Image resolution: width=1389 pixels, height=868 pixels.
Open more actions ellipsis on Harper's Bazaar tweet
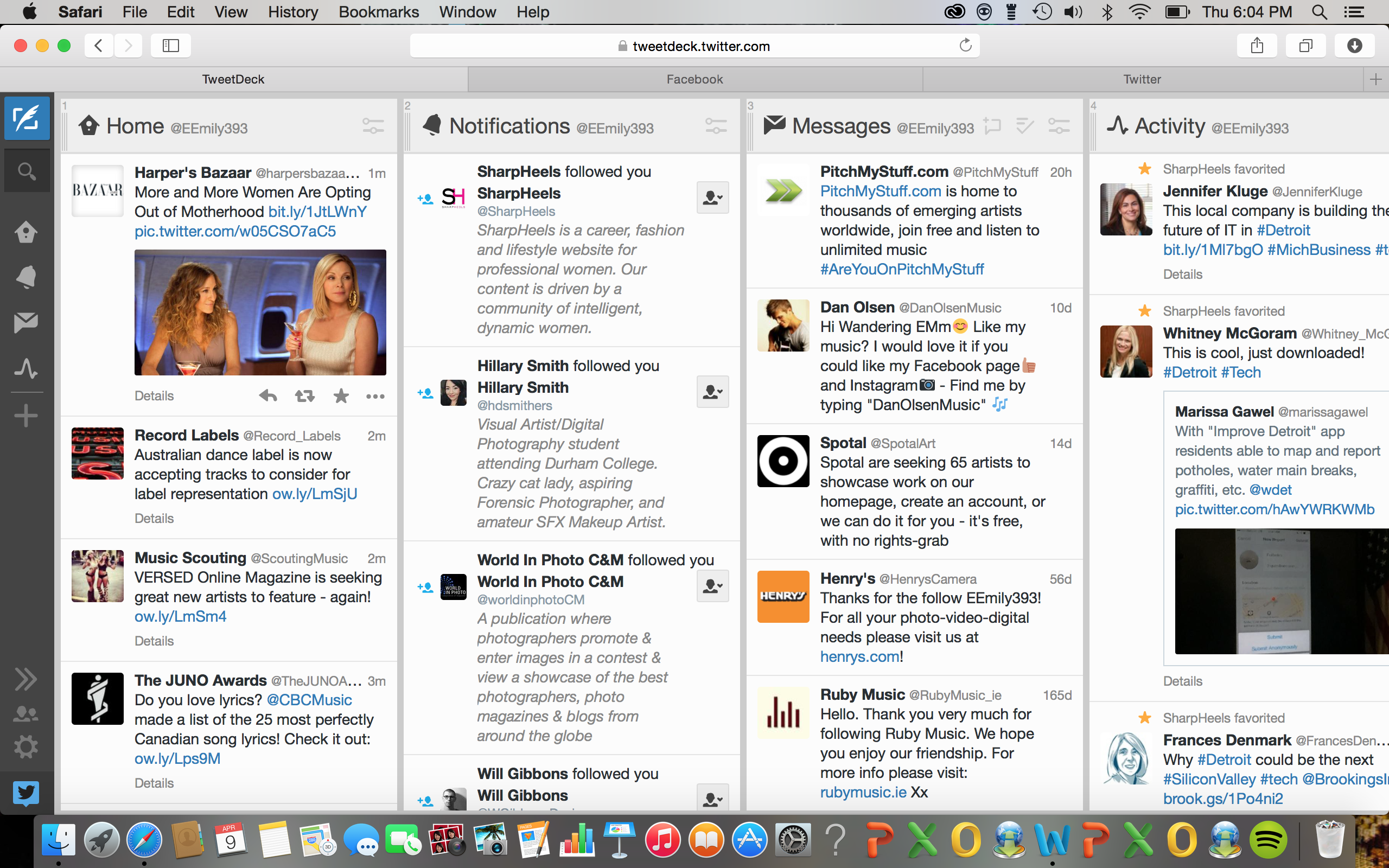tap(375, 396)
